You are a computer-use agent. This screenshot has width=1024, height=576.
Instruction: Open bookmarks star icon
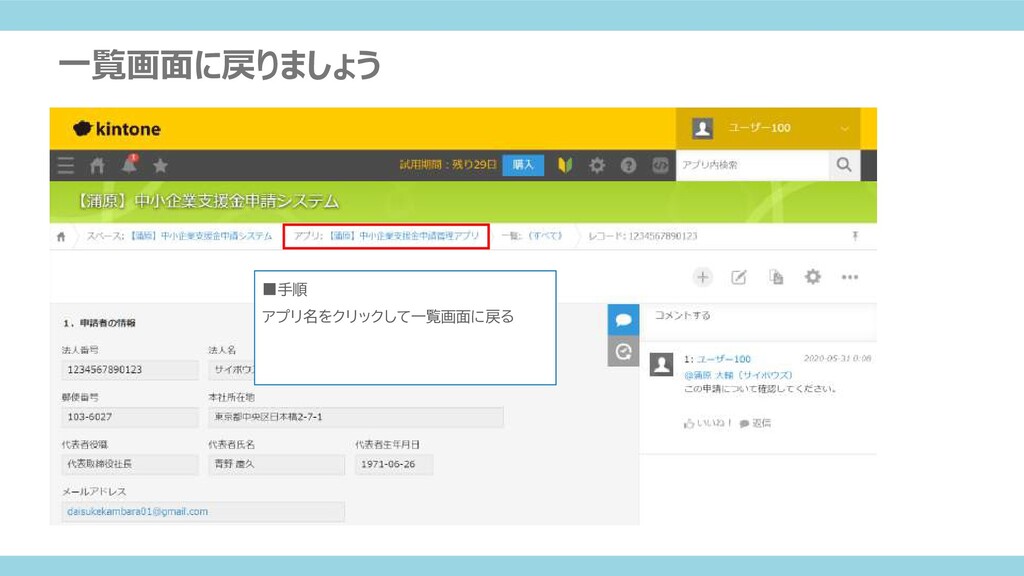[161, 166]
